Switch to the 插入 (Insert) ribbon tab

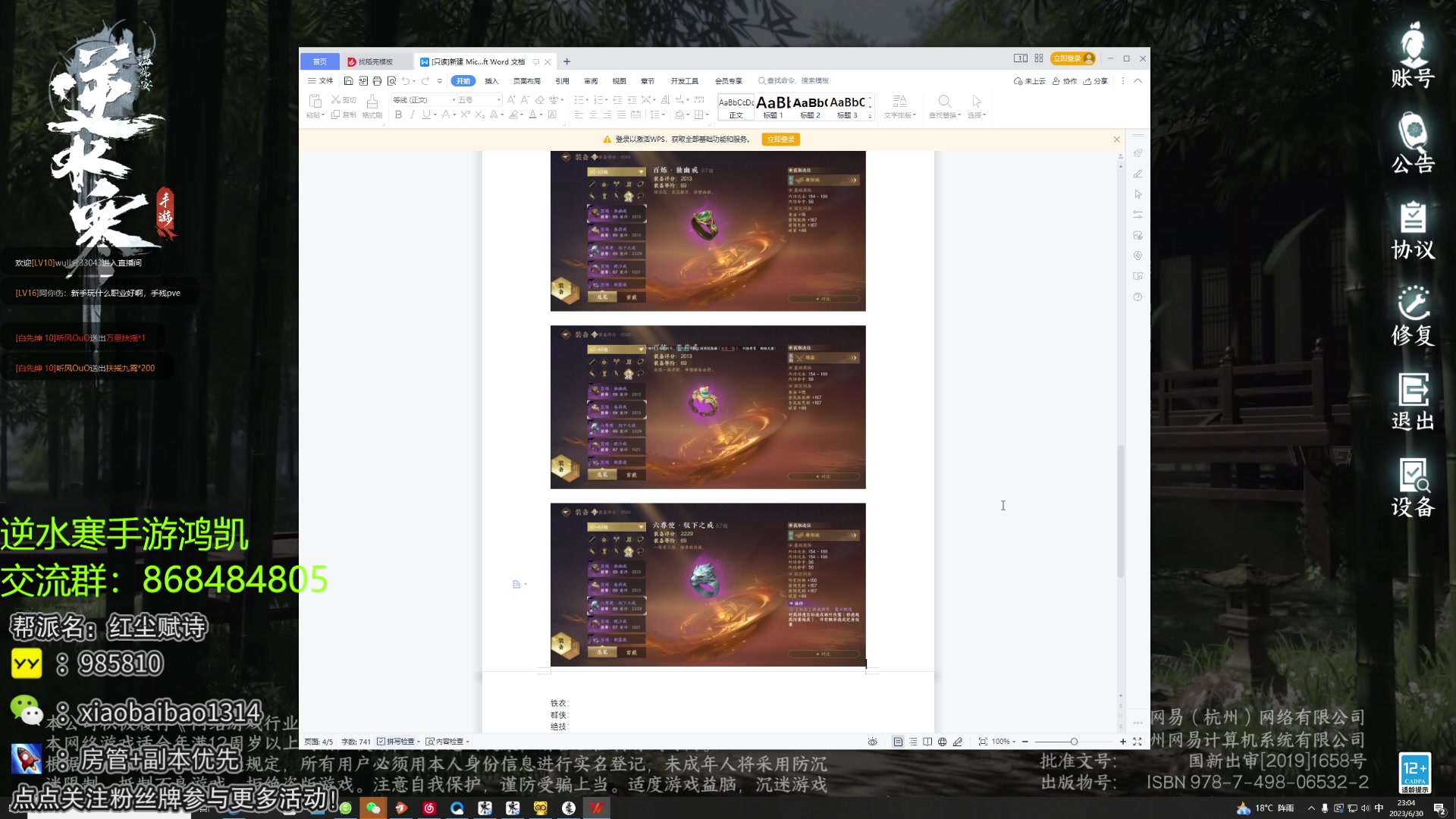(x=491, y=81)
